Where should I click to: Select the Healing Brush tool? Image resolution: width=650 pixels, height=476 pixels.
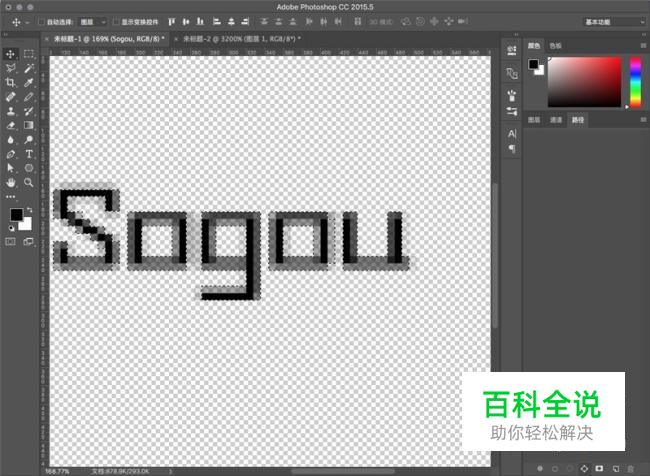tap(10, 97)
